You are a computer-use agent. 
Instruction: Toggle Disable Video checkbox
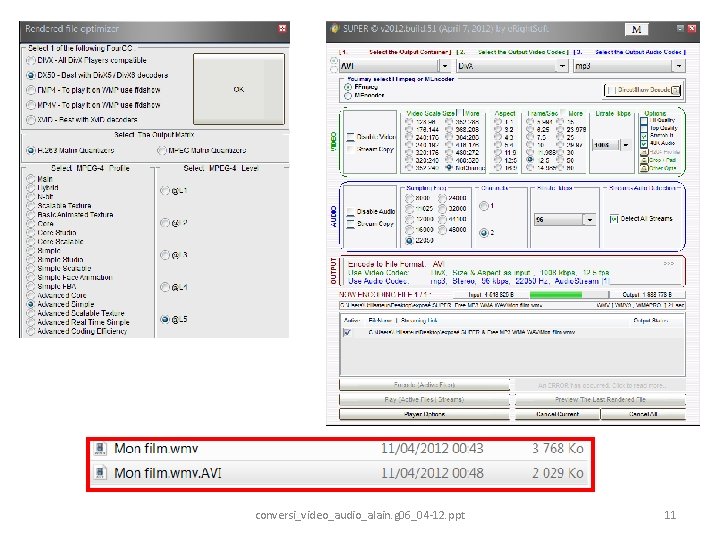[350, 137]
